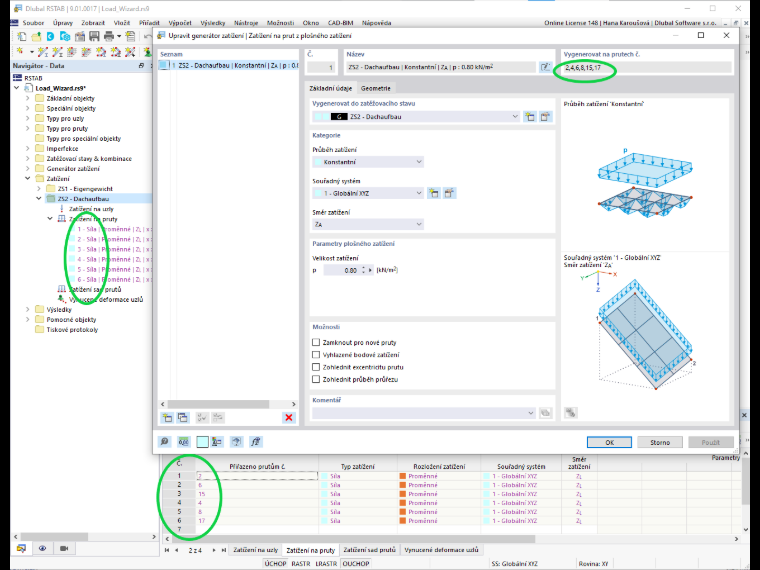760x570 pixels.
Task: Click the Název text field
Action: pos(441,67)
